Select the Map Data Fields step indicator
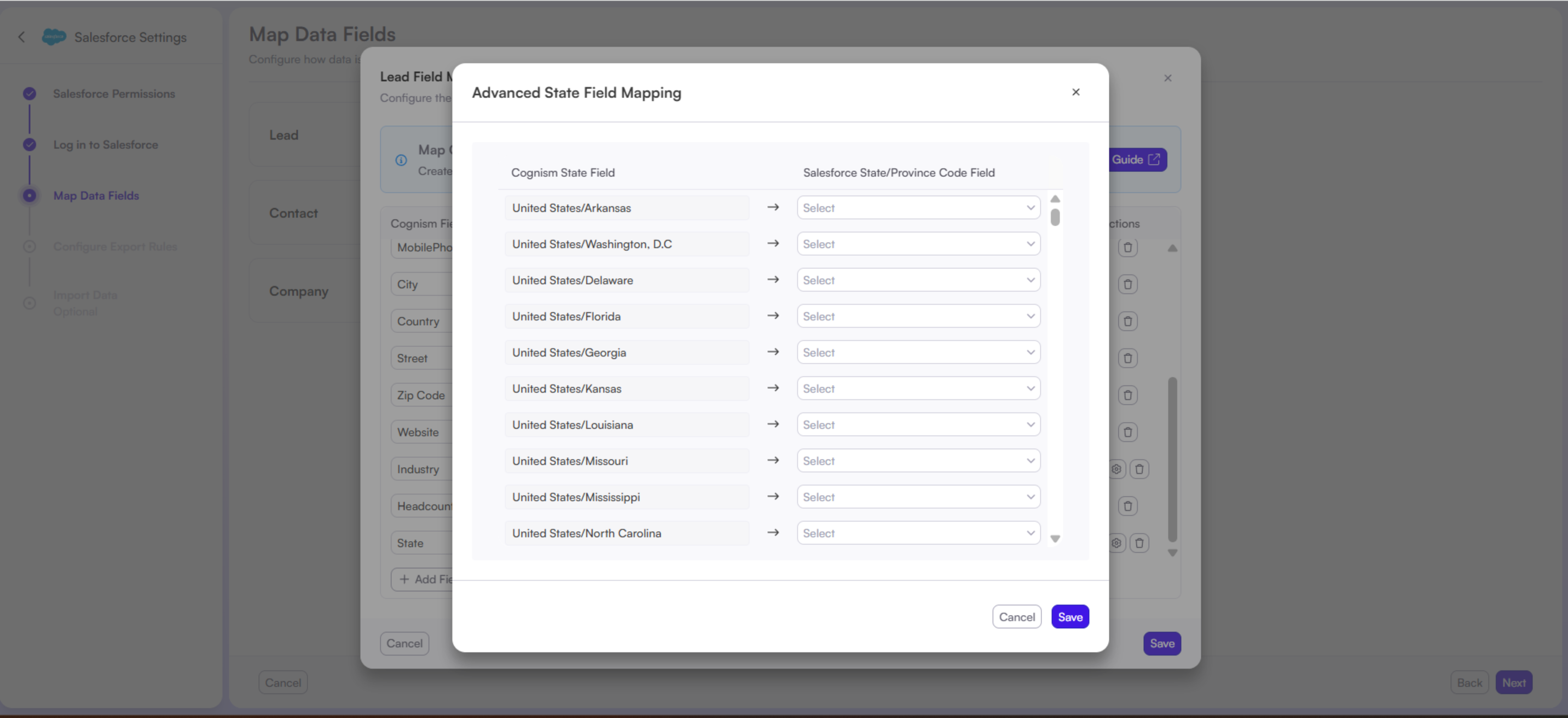Viewport: 1568px width, 718px height. [29, 196]
